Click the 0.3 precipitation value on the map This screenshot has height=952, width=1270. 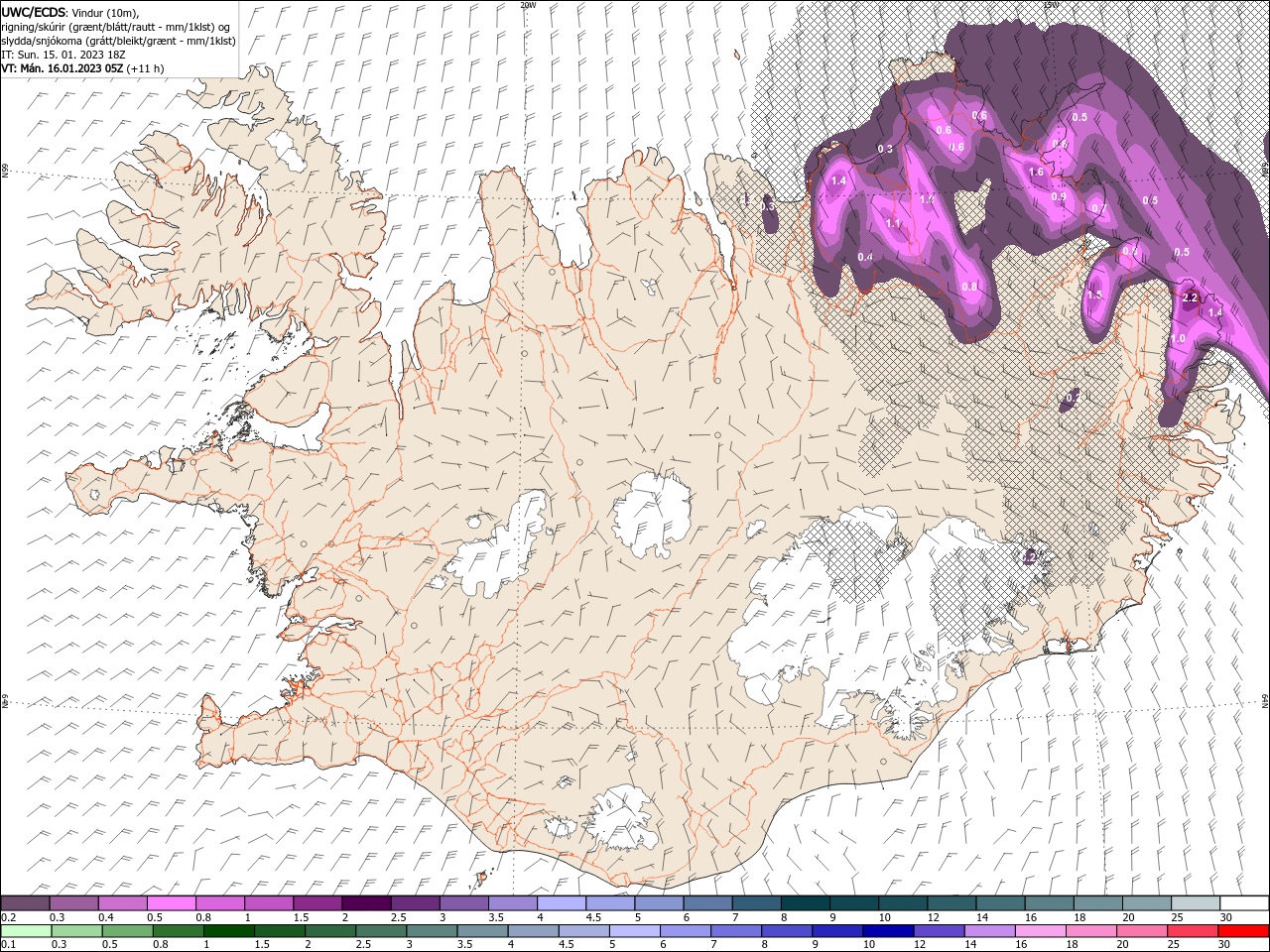[885, 149]
